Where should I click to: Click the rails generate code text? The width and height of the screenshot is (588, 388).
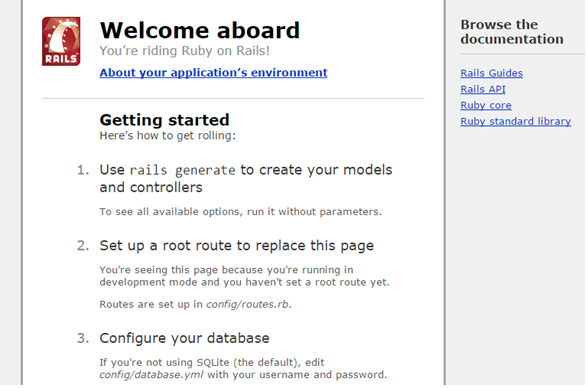[x=183, y=171]
